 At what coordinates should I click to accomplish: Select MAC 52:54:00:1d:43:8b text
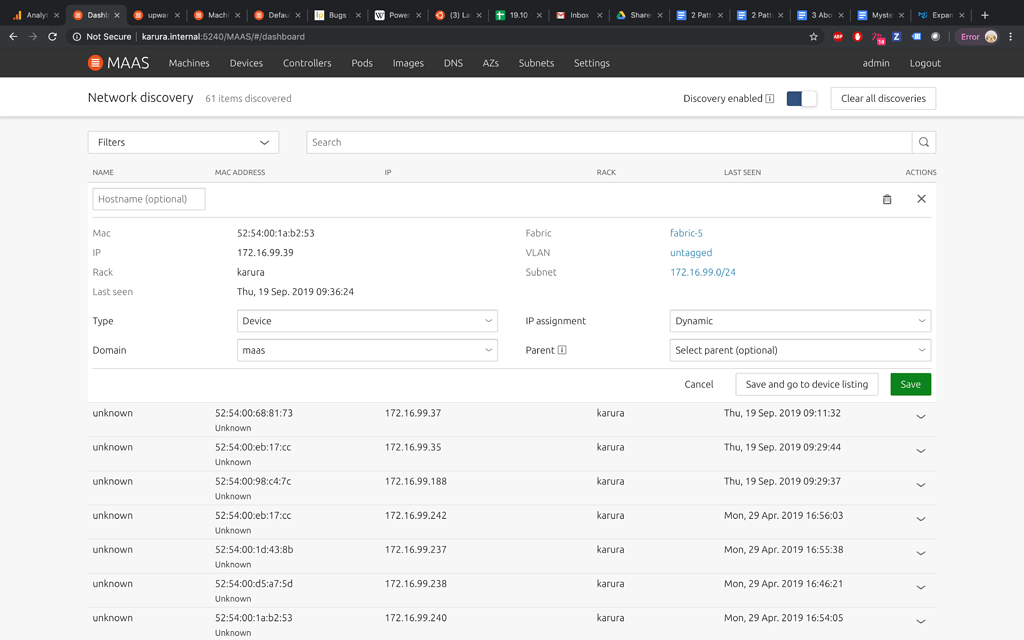coord(254,550)
